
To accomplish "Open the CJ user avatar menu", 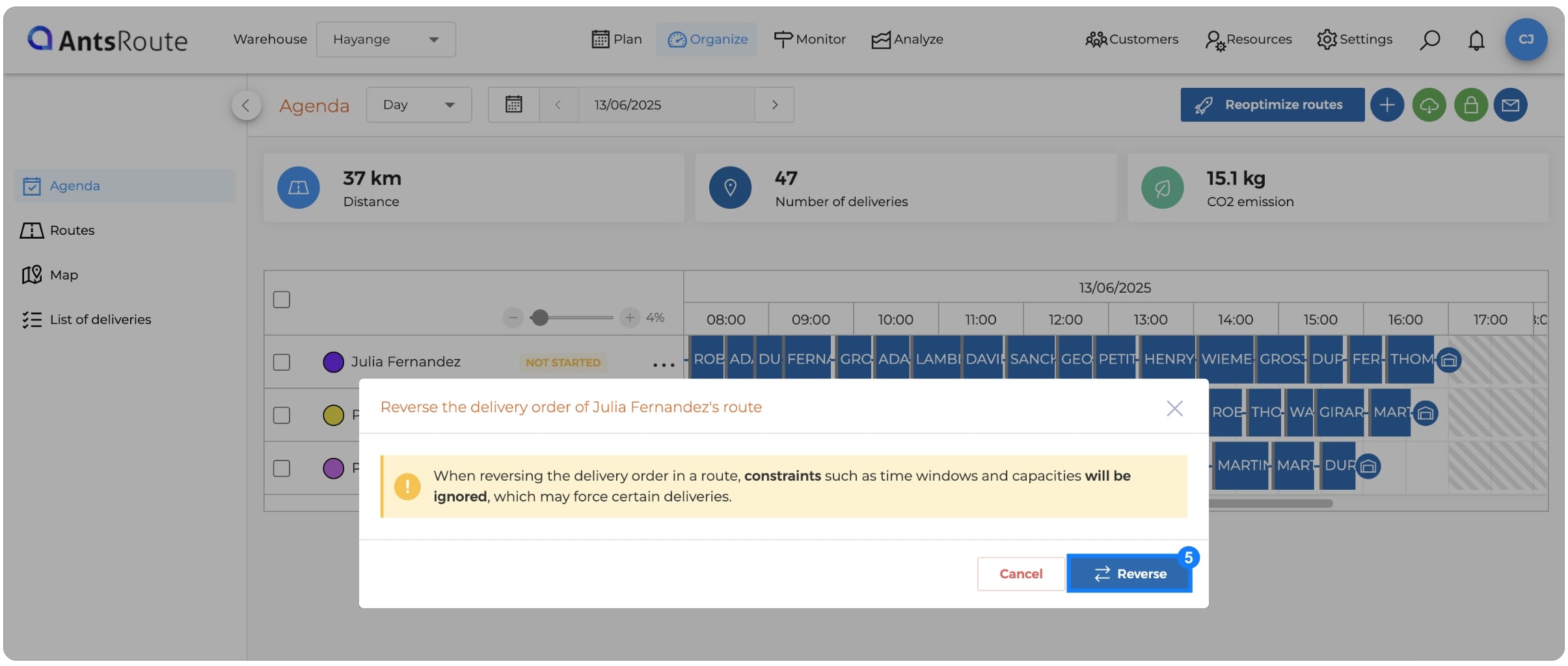I will [1526, 39].
